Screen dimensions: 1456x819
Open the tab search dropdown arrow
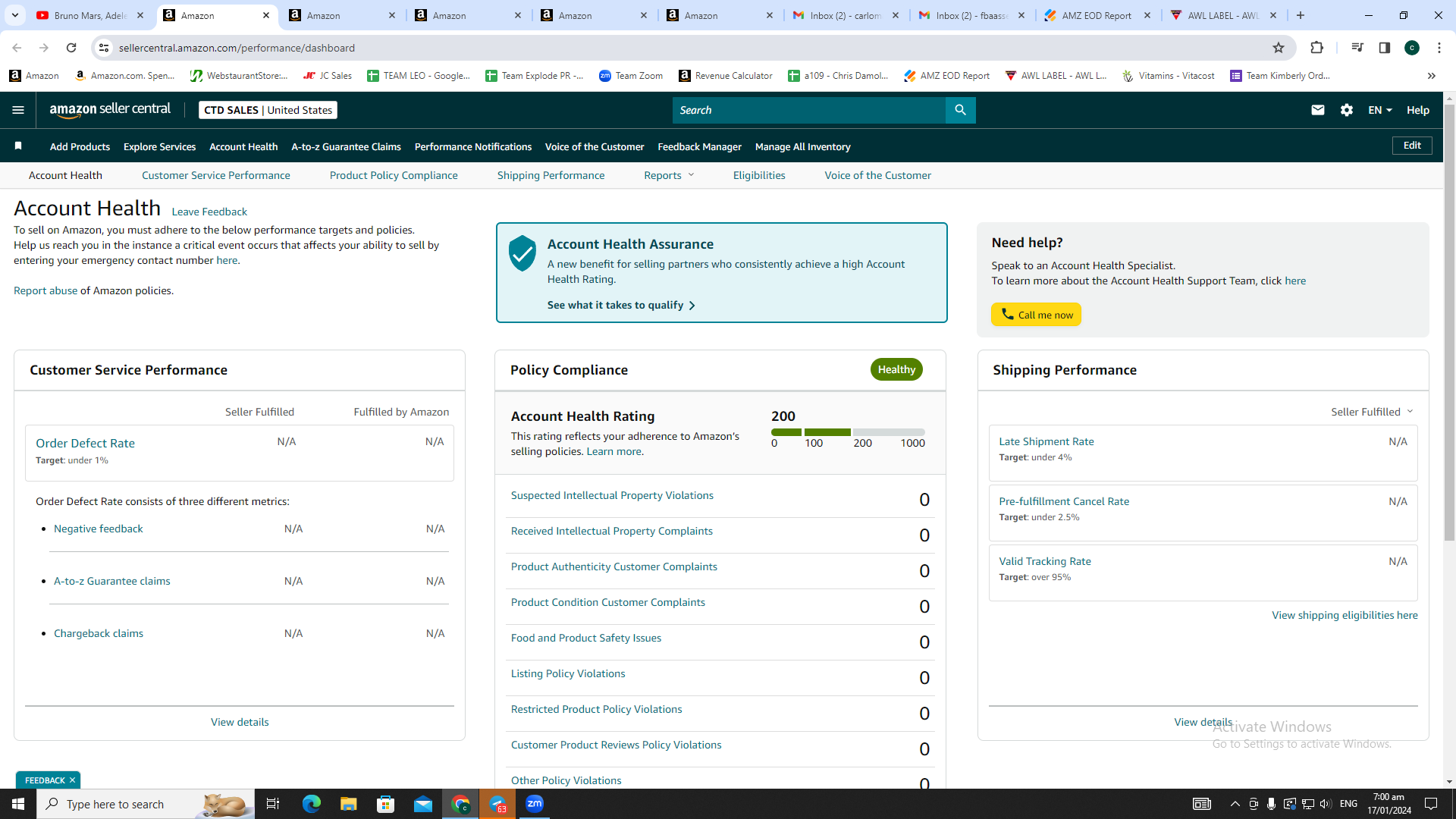click(x=15, y=15)
